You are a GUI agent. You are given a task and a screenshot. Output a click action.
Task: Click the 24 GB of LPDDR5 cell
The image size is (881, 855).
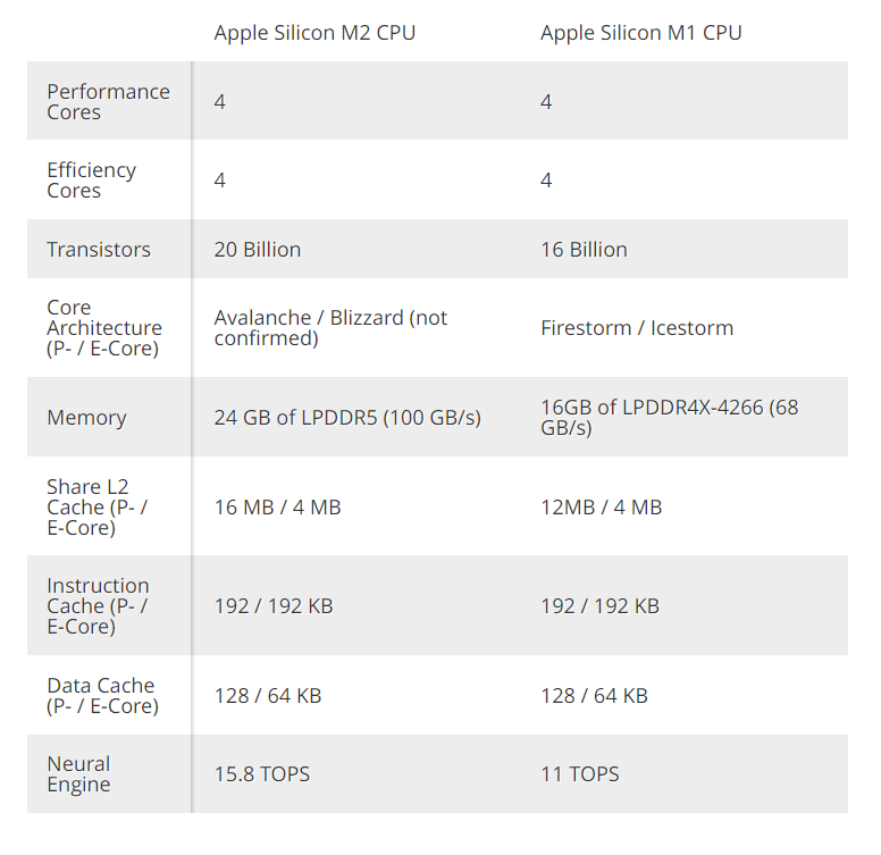(x=347, y=418)
